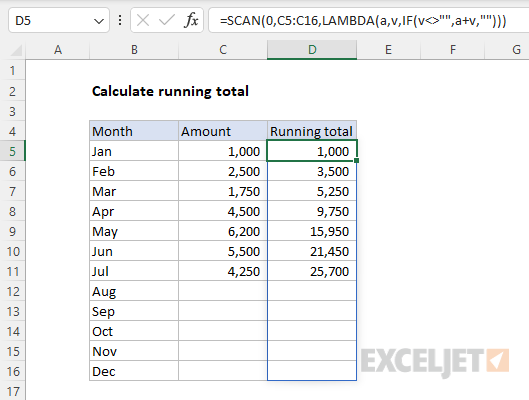Click the Enter checkmark formula icon
Viewport: 529px width, 400px height.
point(167,21)
